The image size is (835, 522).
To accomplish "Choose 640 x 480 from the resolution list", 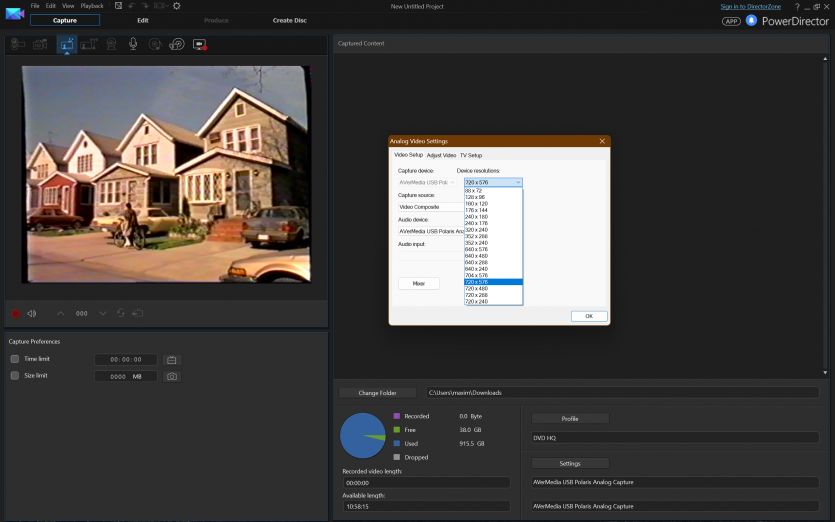I will tap(490, 256).
